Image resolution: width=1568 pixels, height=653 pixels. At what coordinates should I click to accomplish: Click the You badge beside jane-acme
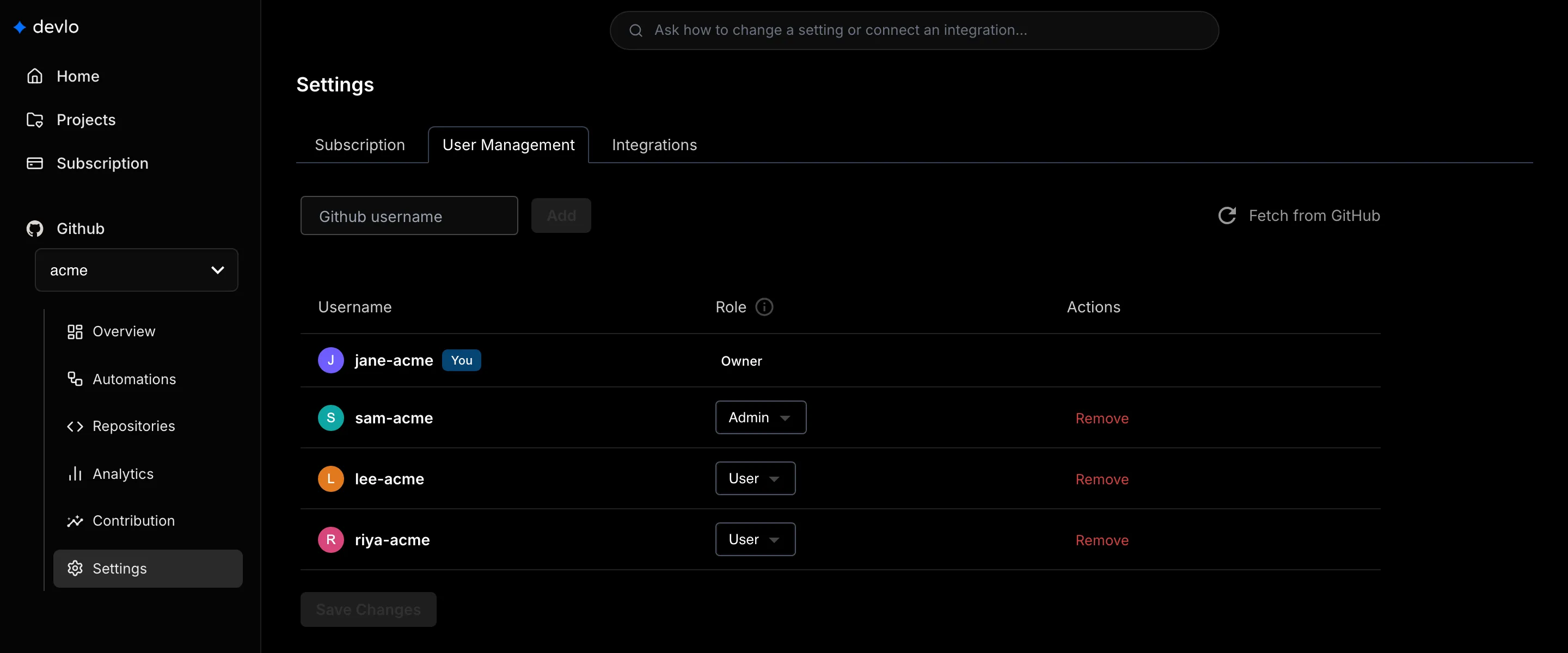point(461,360)
